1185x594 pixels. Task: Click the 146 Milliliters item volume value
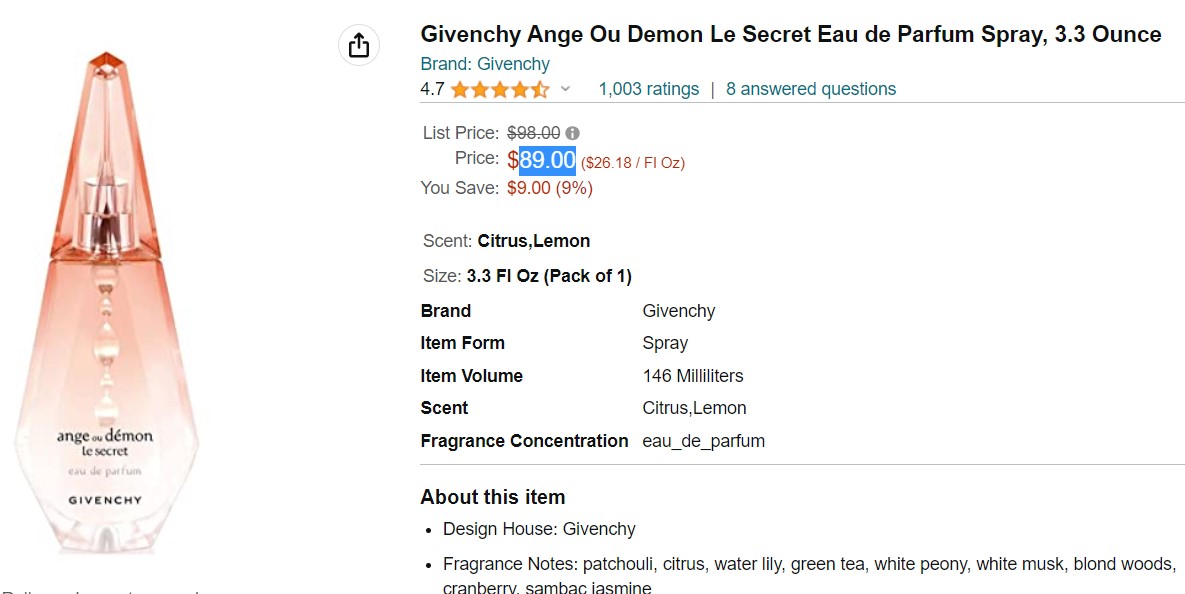point(693,376)
